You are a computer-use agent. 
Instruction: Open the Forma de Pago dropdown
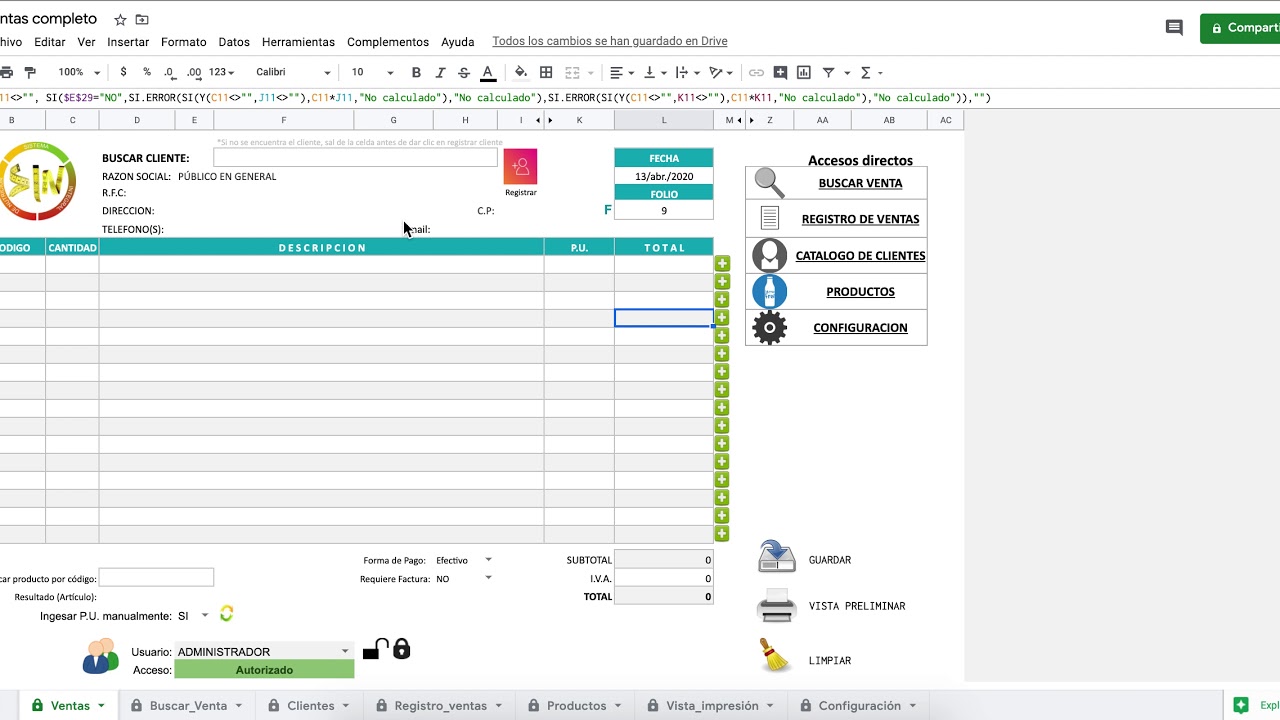click(x=488, y=560)
